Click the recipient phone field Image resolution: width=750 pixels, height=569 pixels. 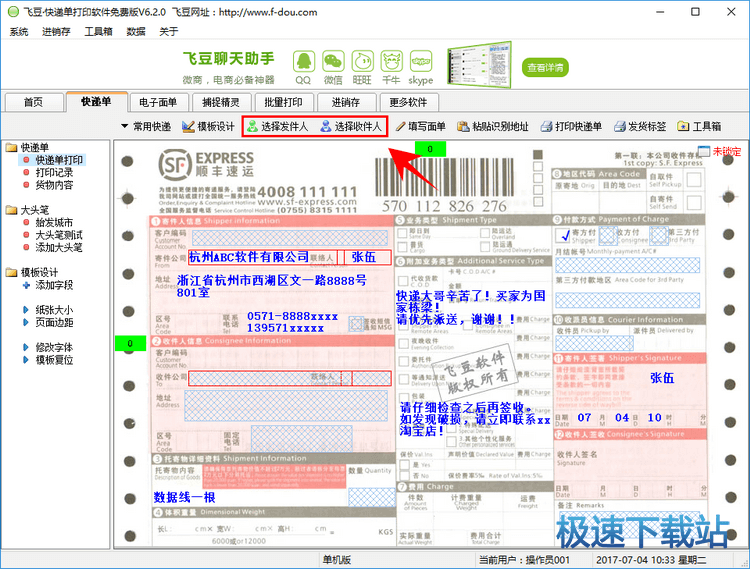point(301,438)
